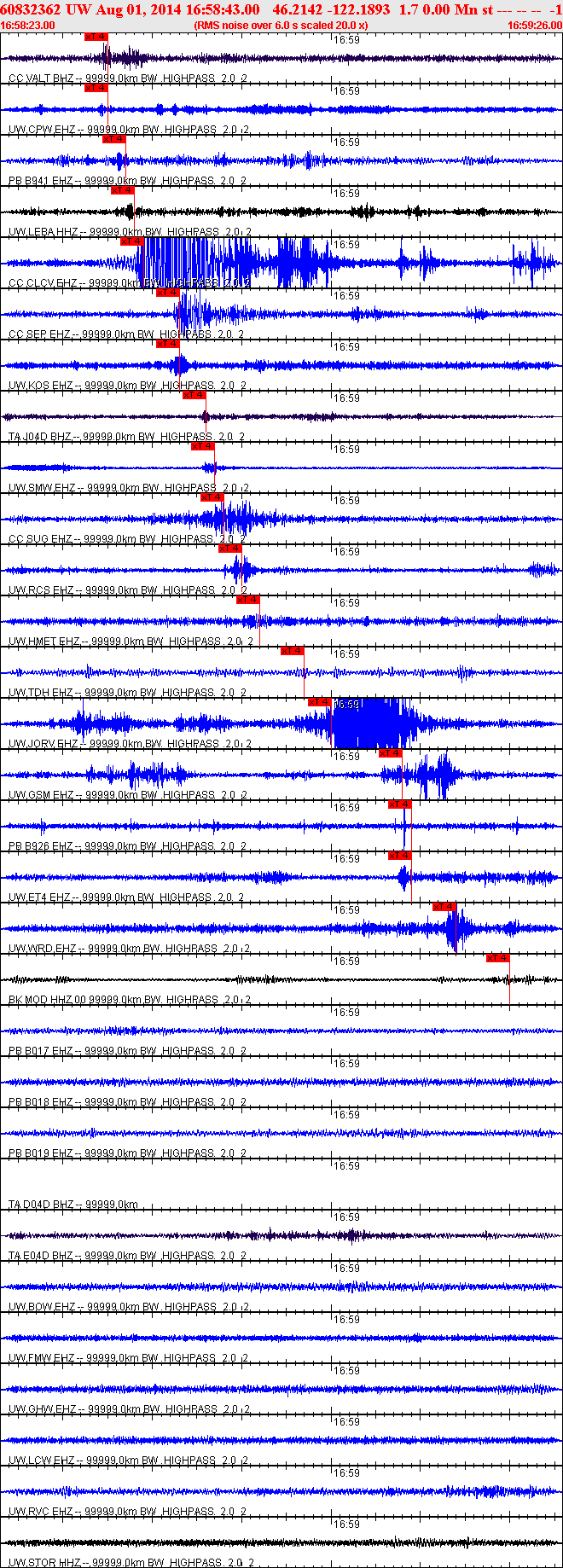Click the pick marker on the UW.JORV trace
The height and width of the screenshot is (1568, 563).
[319, 702]
